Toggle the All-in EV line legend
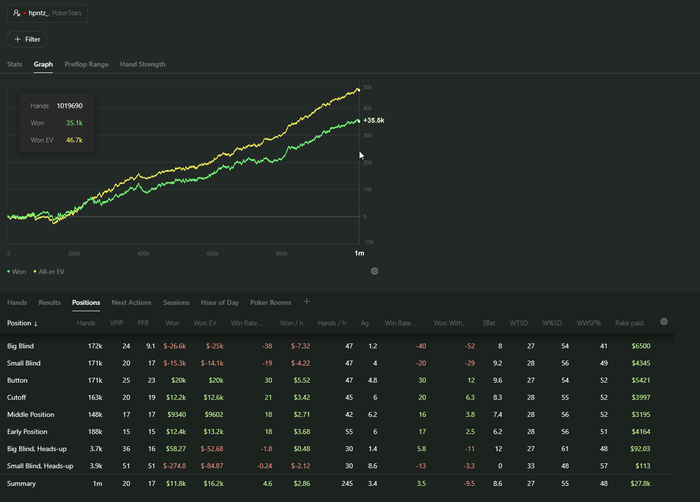This screenshot has height=502, width=700. click(48, 271)
